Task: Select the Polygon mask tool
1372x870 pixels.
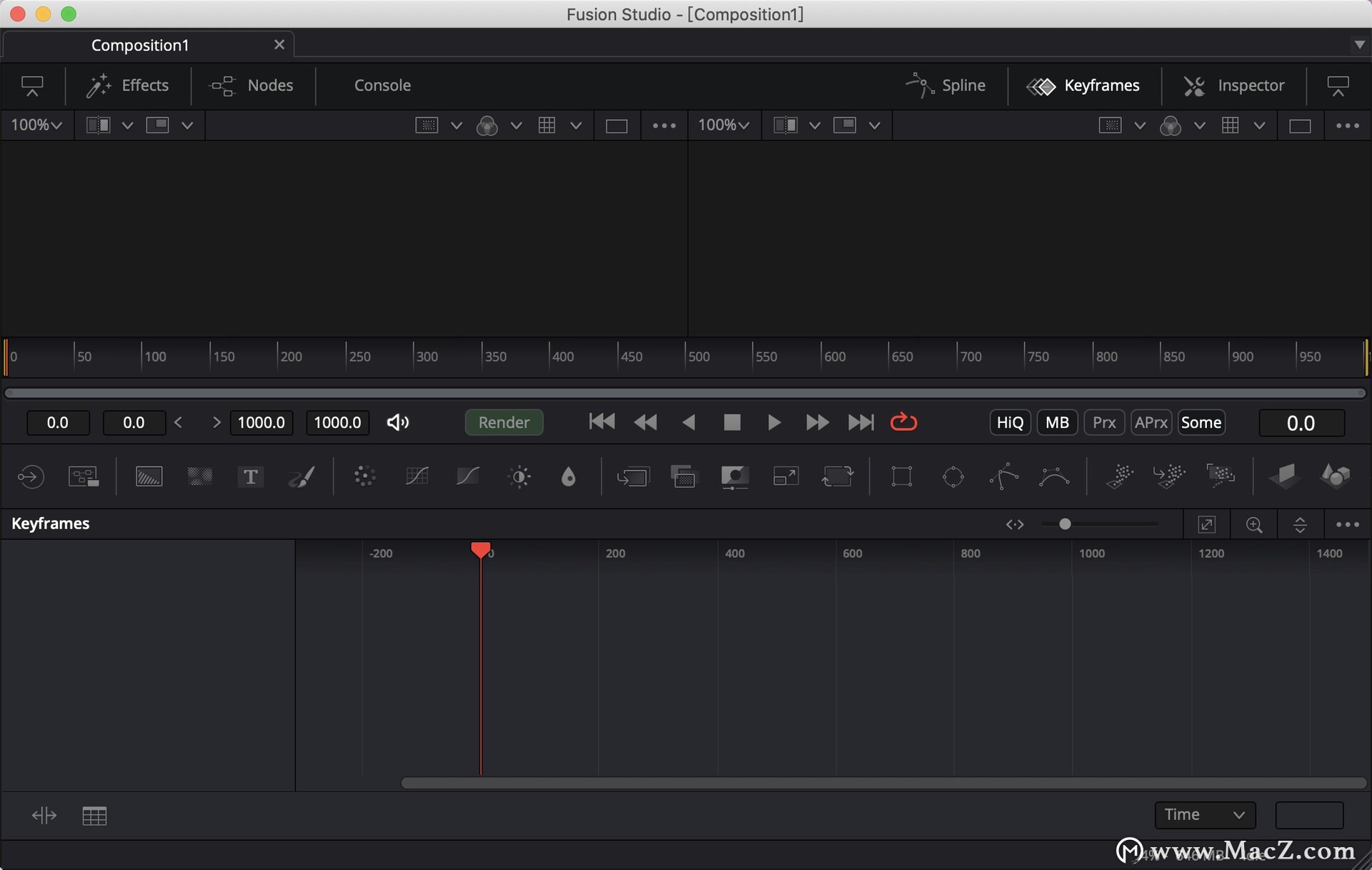Action: click(1004, 476)
